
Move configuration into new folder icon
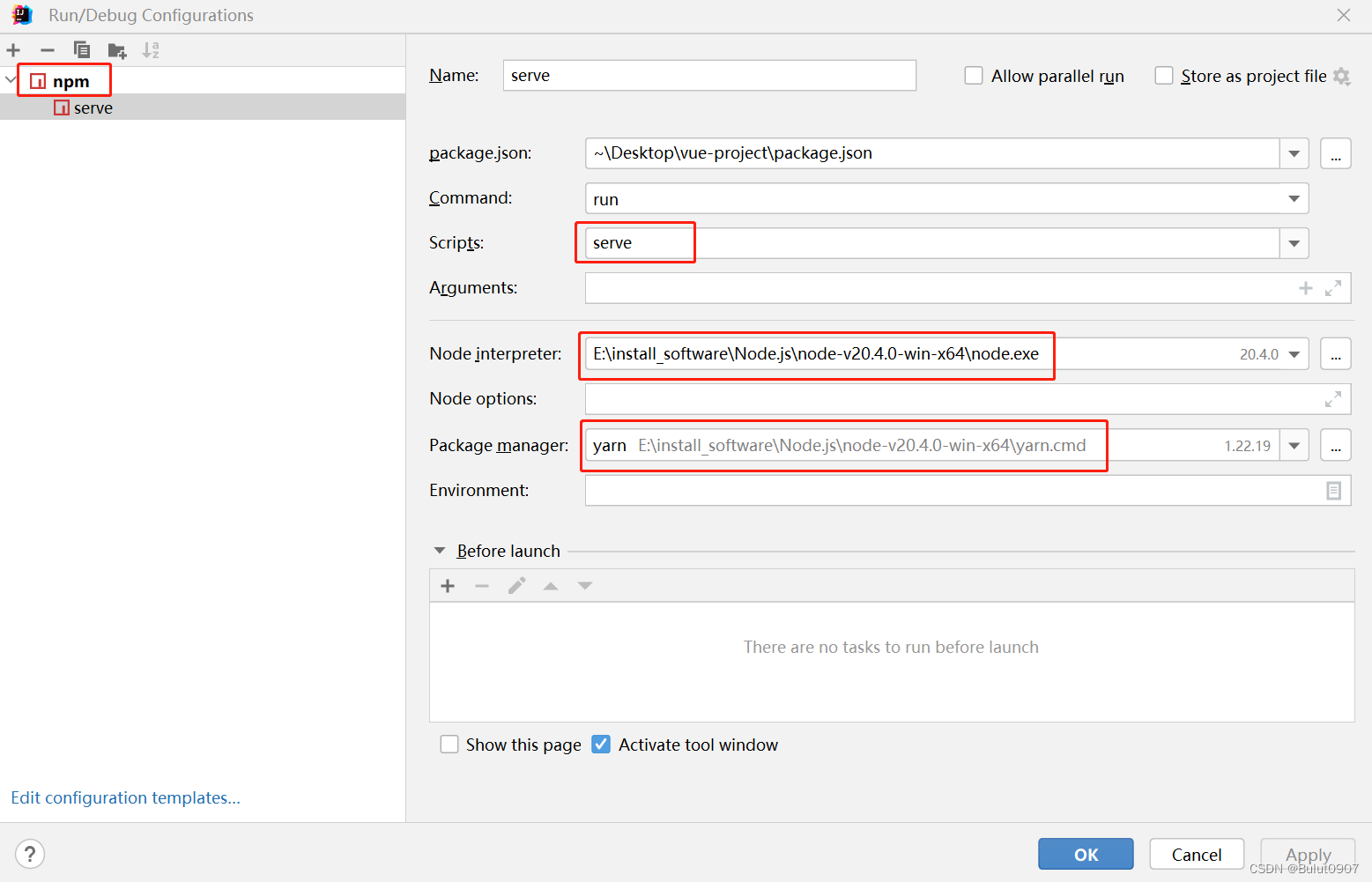tap(117, 50)
